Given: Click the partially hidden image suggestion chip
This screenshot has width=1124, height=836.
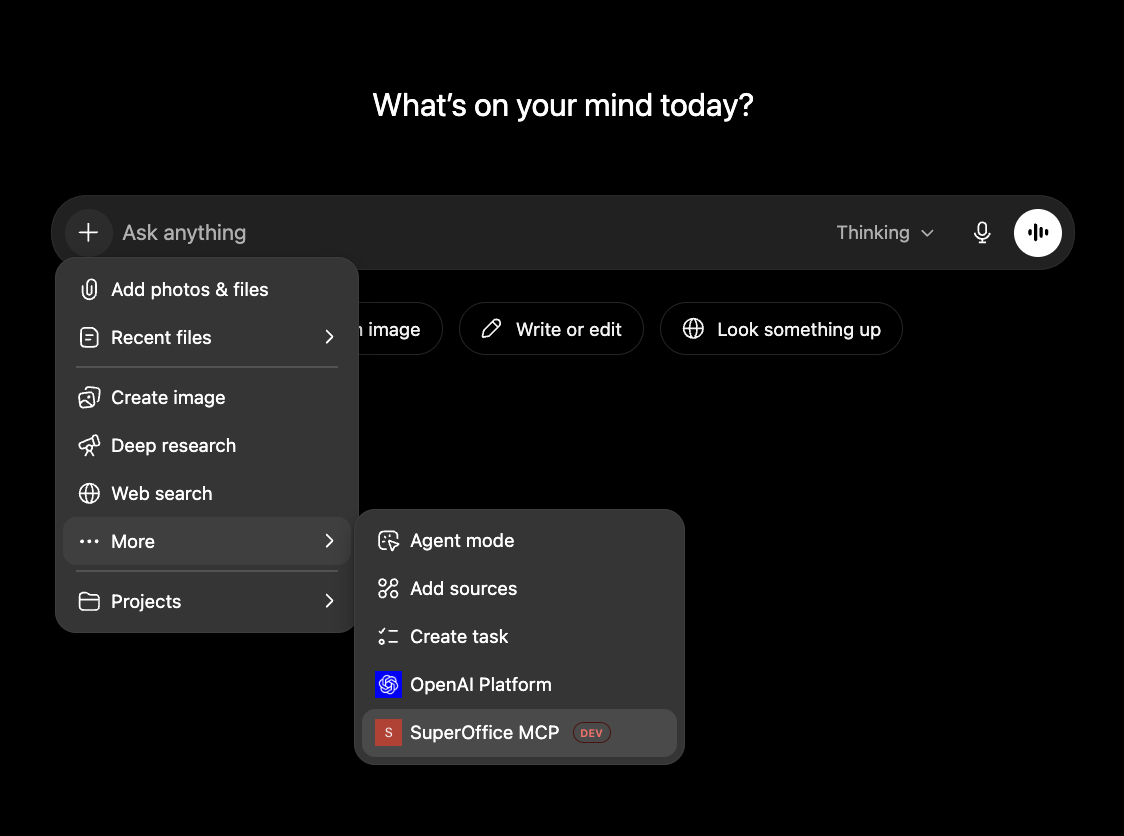Looking at the screenshot, I should pyautogui.click(x=399, y=329).
